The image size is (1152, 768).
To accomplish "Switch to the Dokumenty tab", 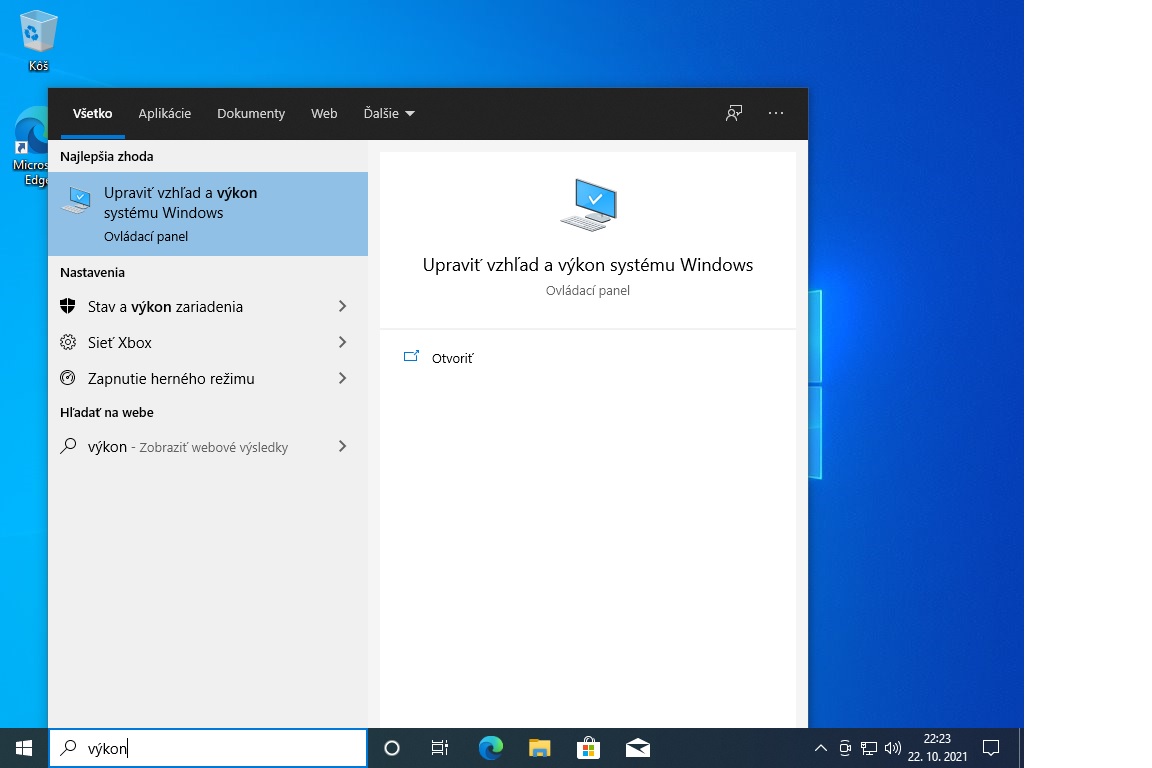I will click(x=251, y=114).
